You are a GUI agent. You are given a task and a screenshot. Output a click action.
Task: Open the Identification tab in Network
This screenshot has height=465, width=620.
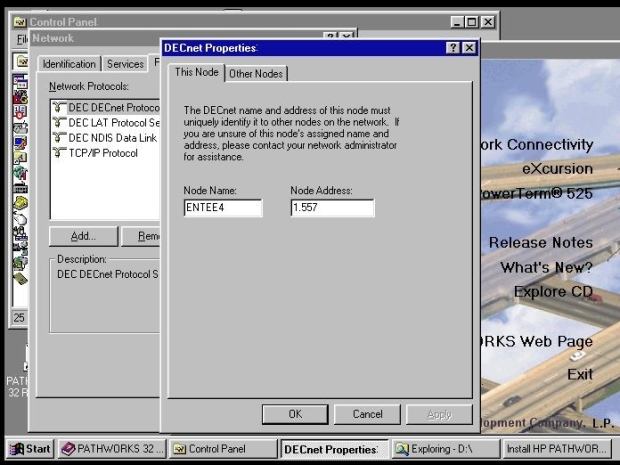pos(69,64)
